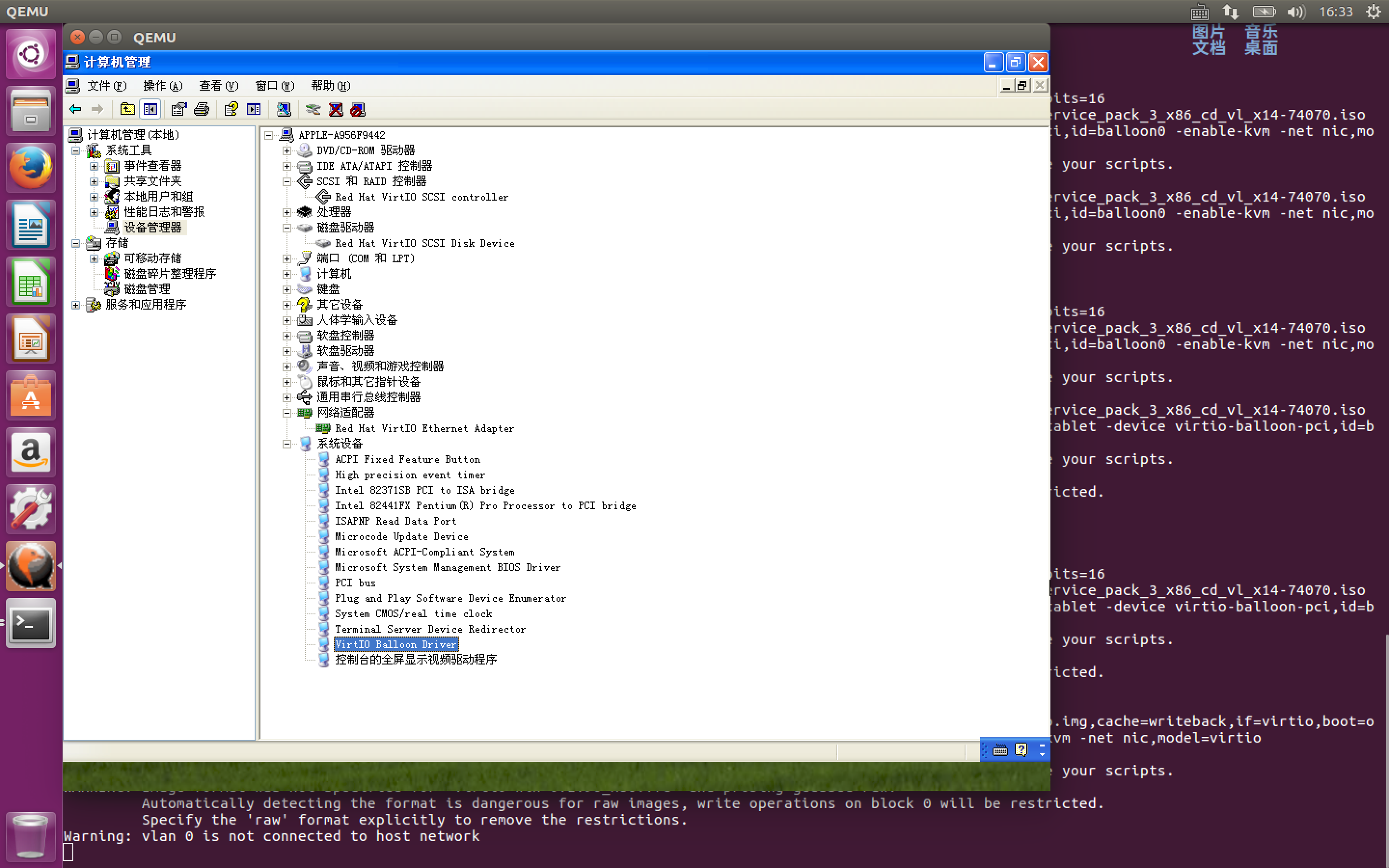Select PCI bus device entry
The width and height of the screenshot is (1389, 868).
[x=354, y=583]
